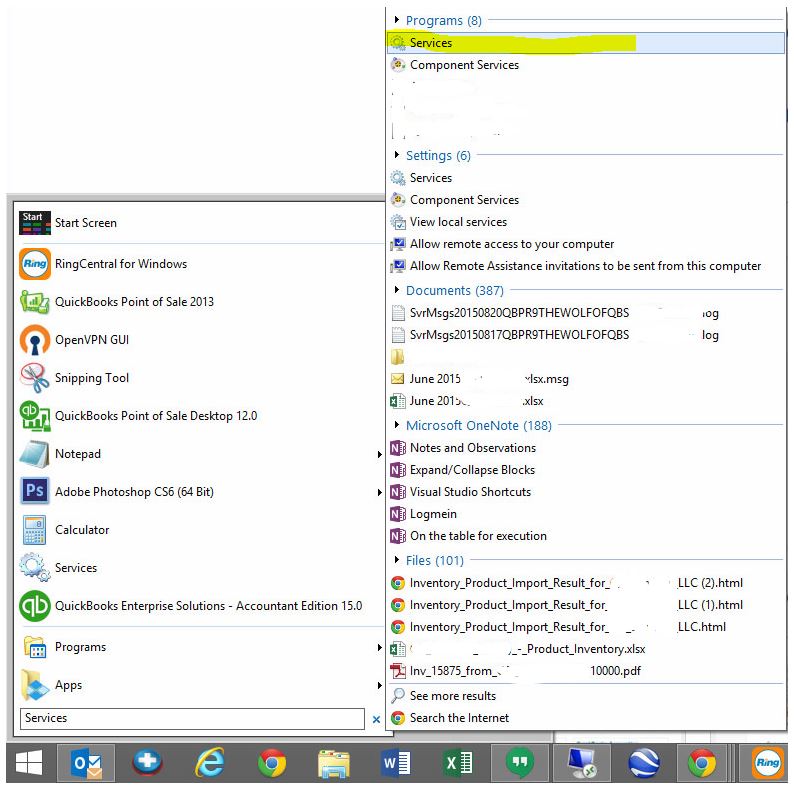Open Start Screen entry
Viewport: 794px width, 787px height.
(202, 223)
